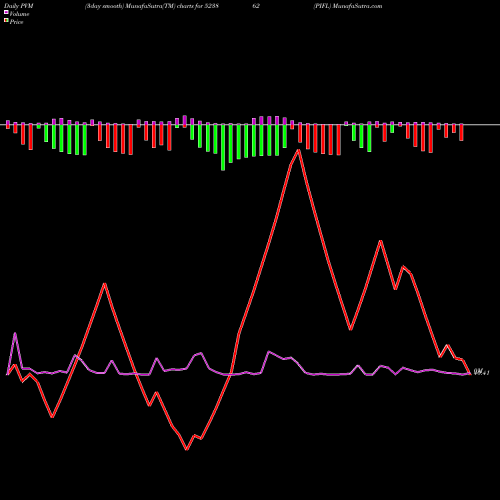Click the '(PIFL) MunafaSutra.com' text
The height and width of the screenshot is (500, 500).
(348, 6)
